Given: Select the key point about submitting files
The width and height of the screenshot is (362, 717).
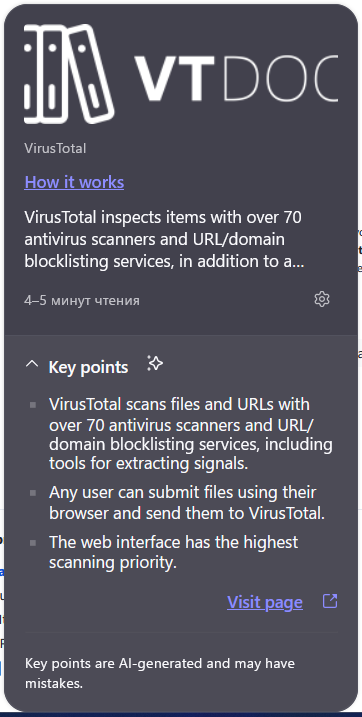Looking at the screenshot, I should coord(187,503).
